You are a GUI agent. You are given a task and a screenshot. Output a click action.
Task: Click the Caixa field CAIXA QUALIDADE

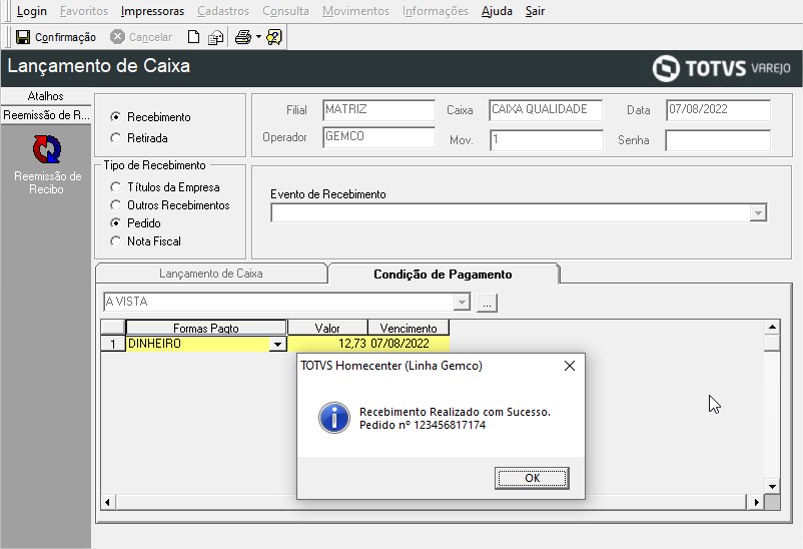(546, 110)
